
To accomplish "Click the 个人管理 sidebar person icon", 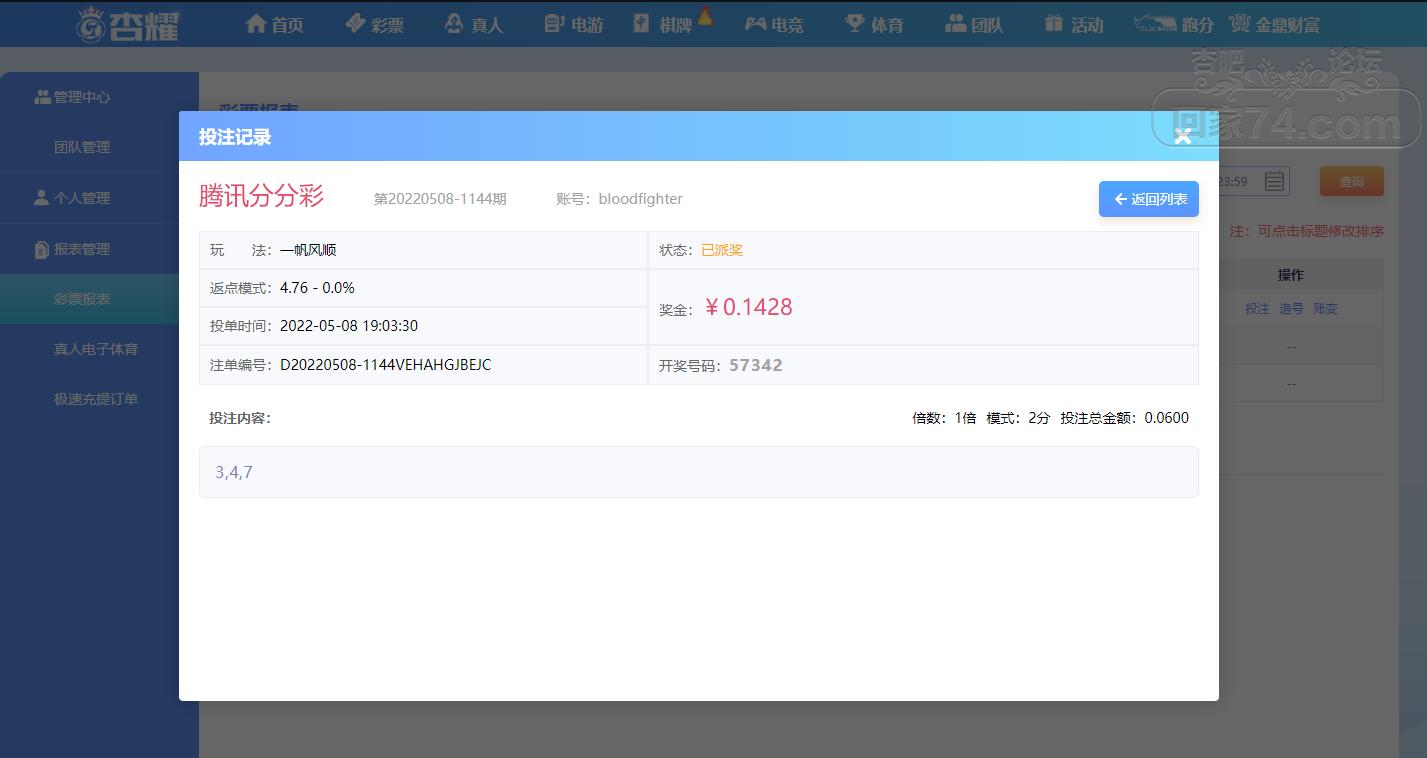I will [41, 198].
